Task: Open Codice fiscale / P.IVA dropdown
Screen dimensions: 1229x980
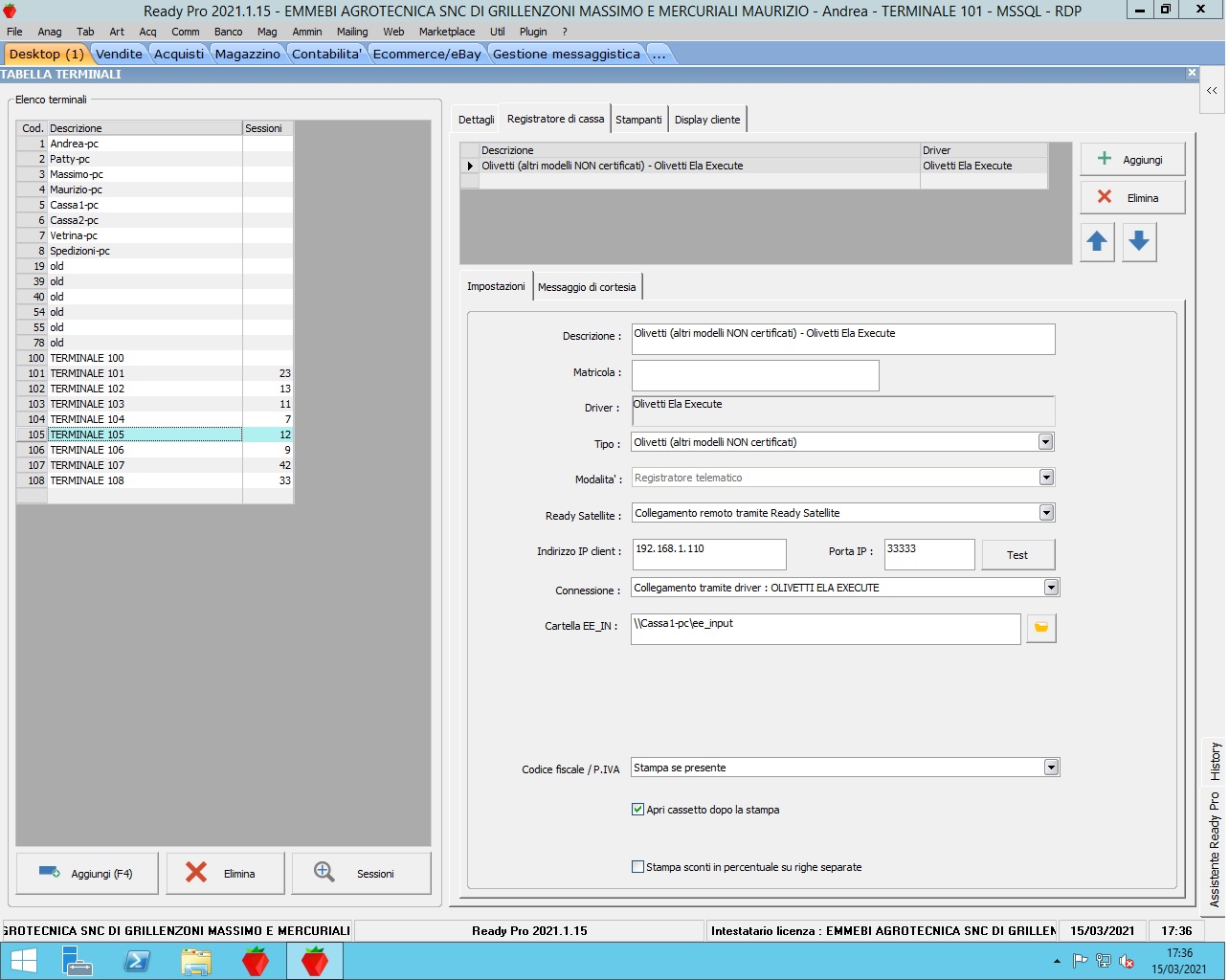Action: (1051, 768)
